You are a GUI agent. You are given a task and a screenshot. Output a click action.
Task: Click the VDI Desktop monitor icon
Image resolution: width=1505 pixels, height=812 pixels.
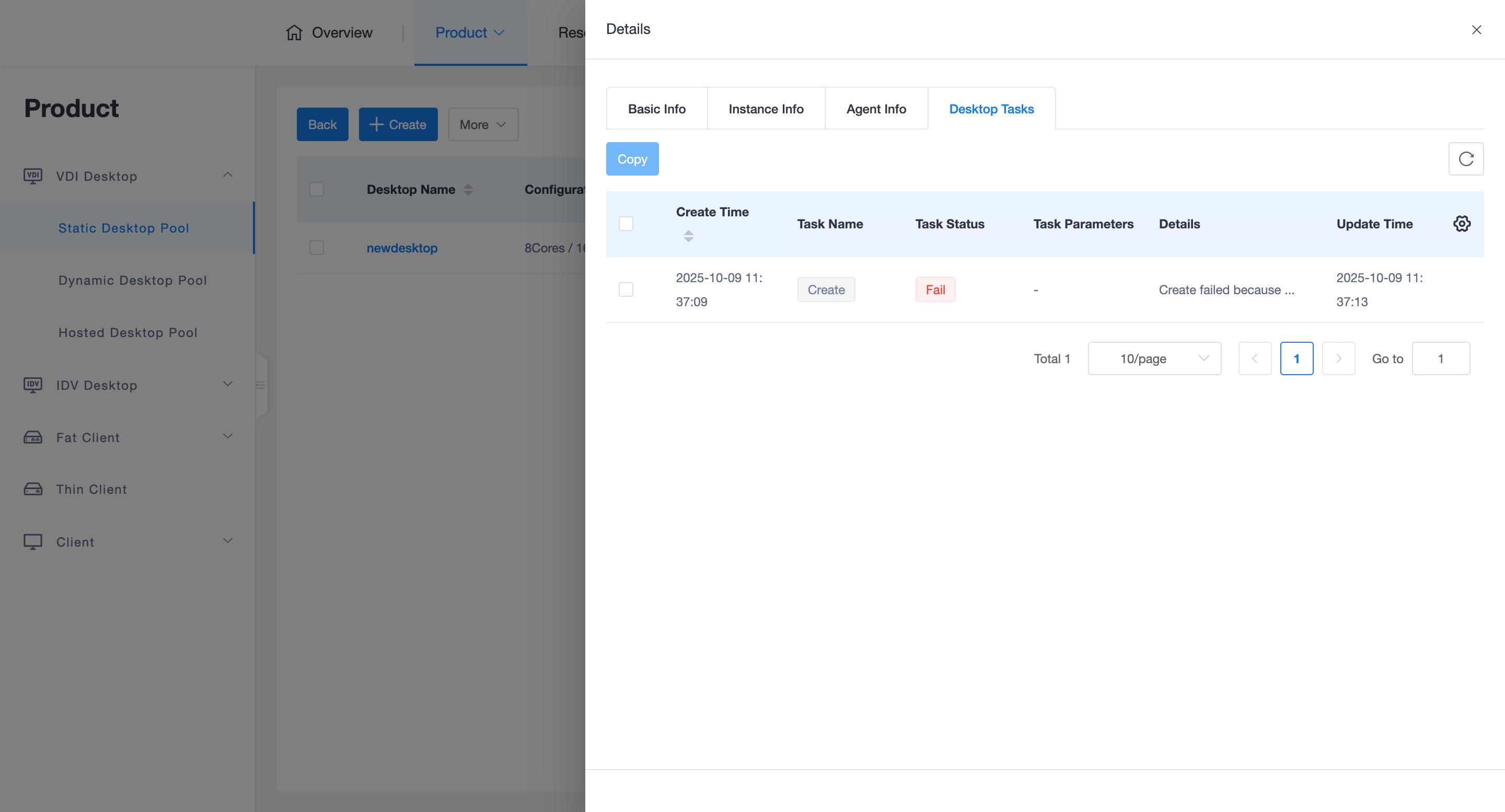tap(33, 176)
